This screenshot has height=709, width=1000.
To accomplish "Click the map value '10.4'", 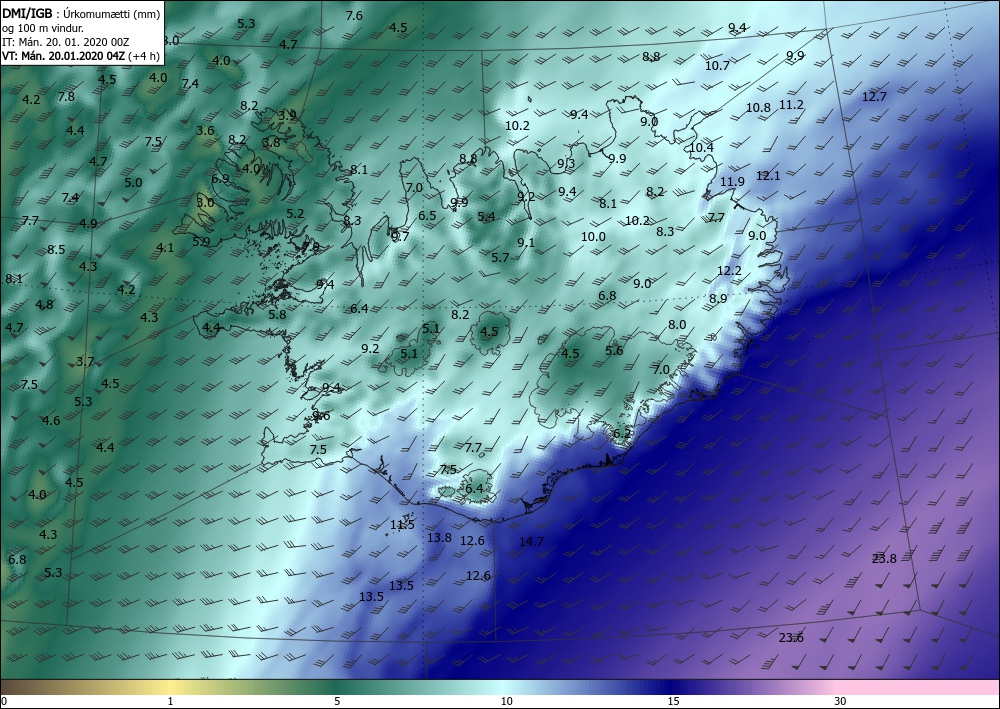I will coord(702,147).
